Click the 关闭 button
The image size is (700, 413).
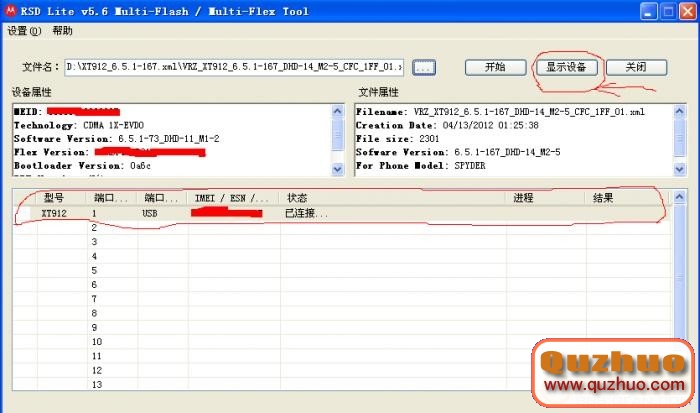pos(636,67)
